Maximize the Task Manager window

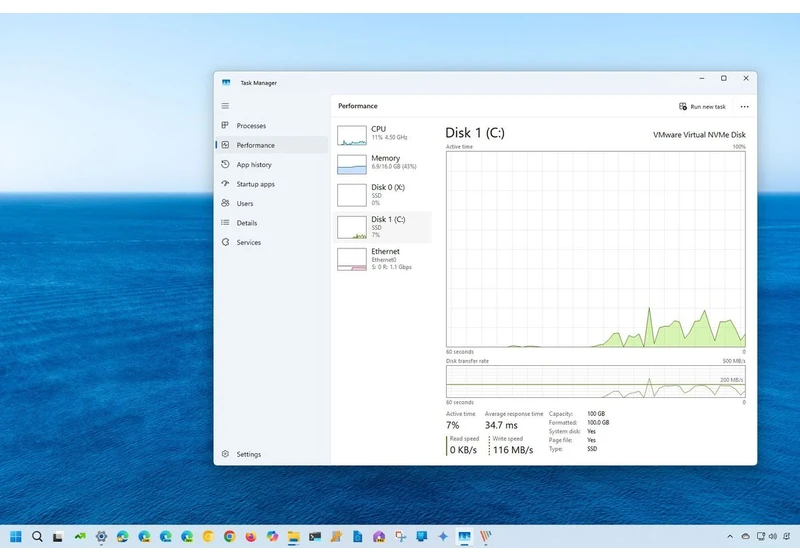tap(723, 78)
